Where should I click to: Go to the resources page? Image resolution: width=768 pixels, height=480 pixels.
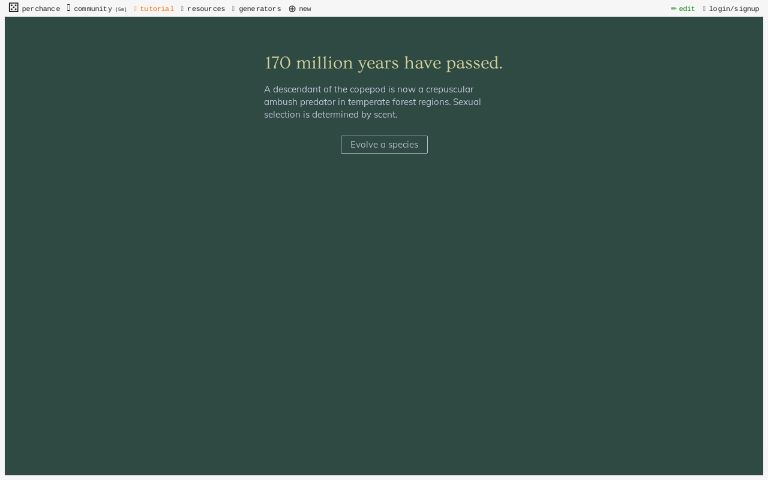coord(206,9)
